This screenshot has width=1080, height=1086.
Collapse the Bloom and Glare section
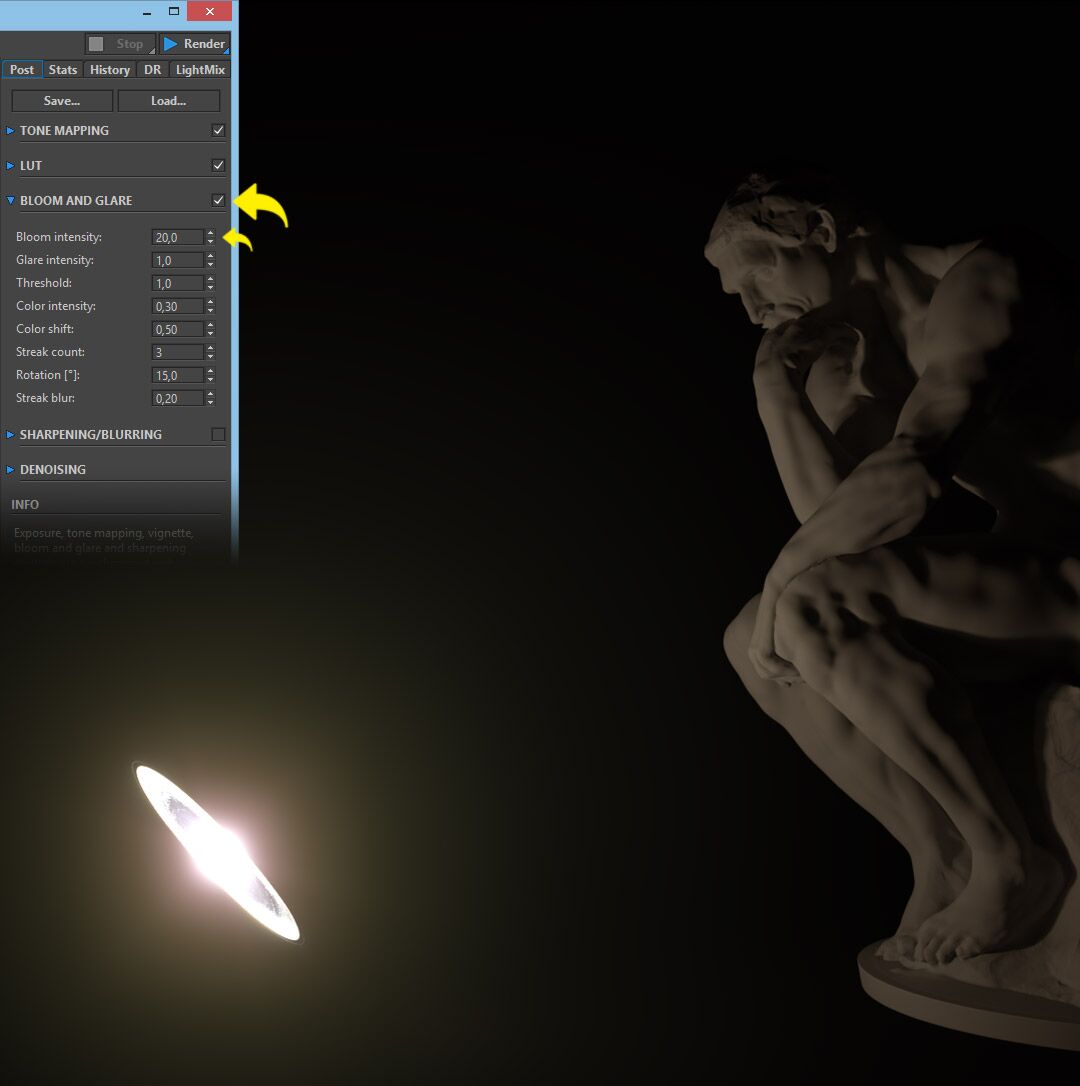point(10,200)
